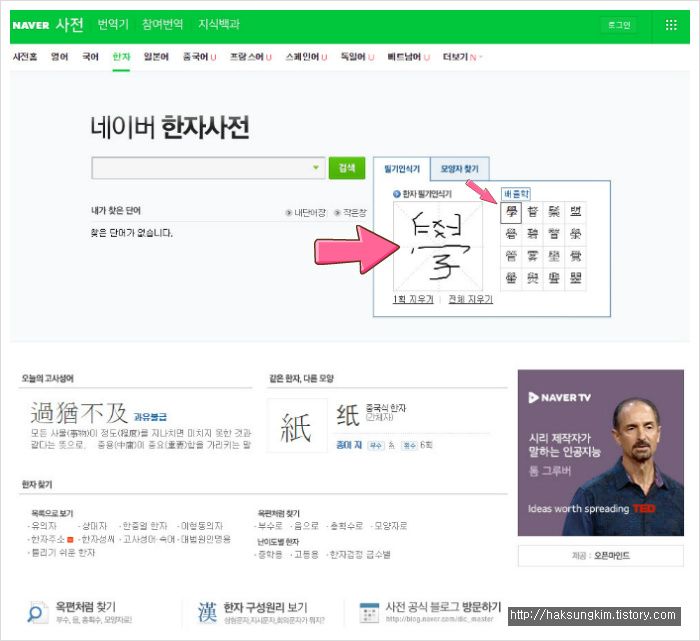
Task: Select the last candidate in the bottom row
Action: [575, 279]
